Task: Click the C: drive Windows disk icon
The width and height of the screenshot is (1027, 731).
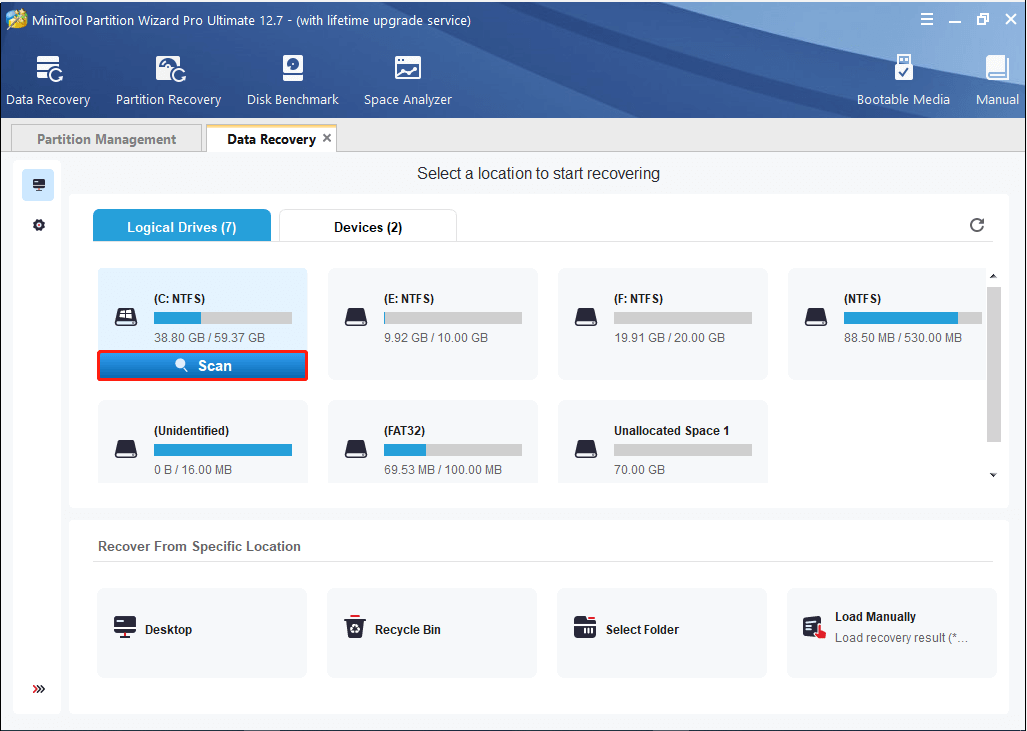Action: [126, 318]
